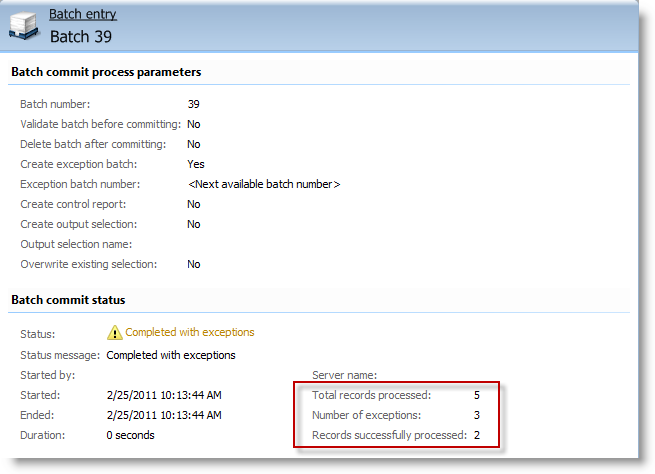Screen dimensions: 655x474
Task: Click the Records successfully processed count
Action: (477, 435)
